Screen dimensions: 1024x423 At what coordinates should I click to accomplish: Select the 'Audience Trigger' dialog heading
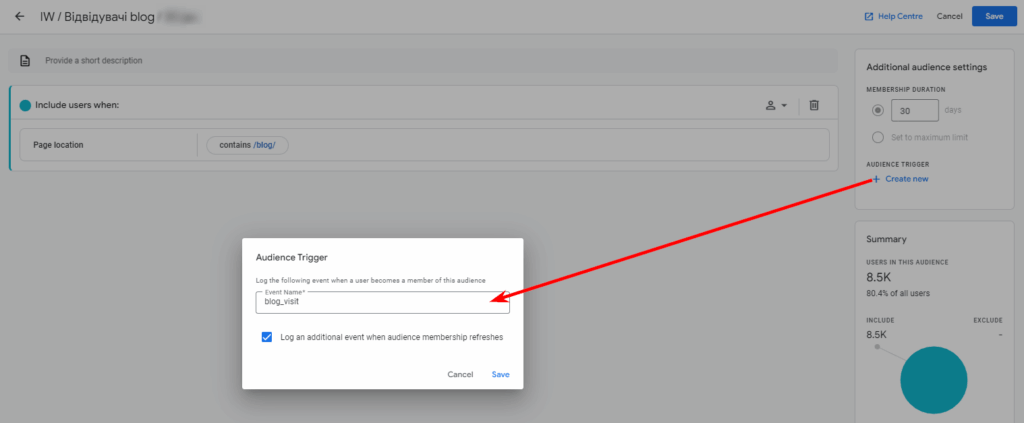coord(291,257)
